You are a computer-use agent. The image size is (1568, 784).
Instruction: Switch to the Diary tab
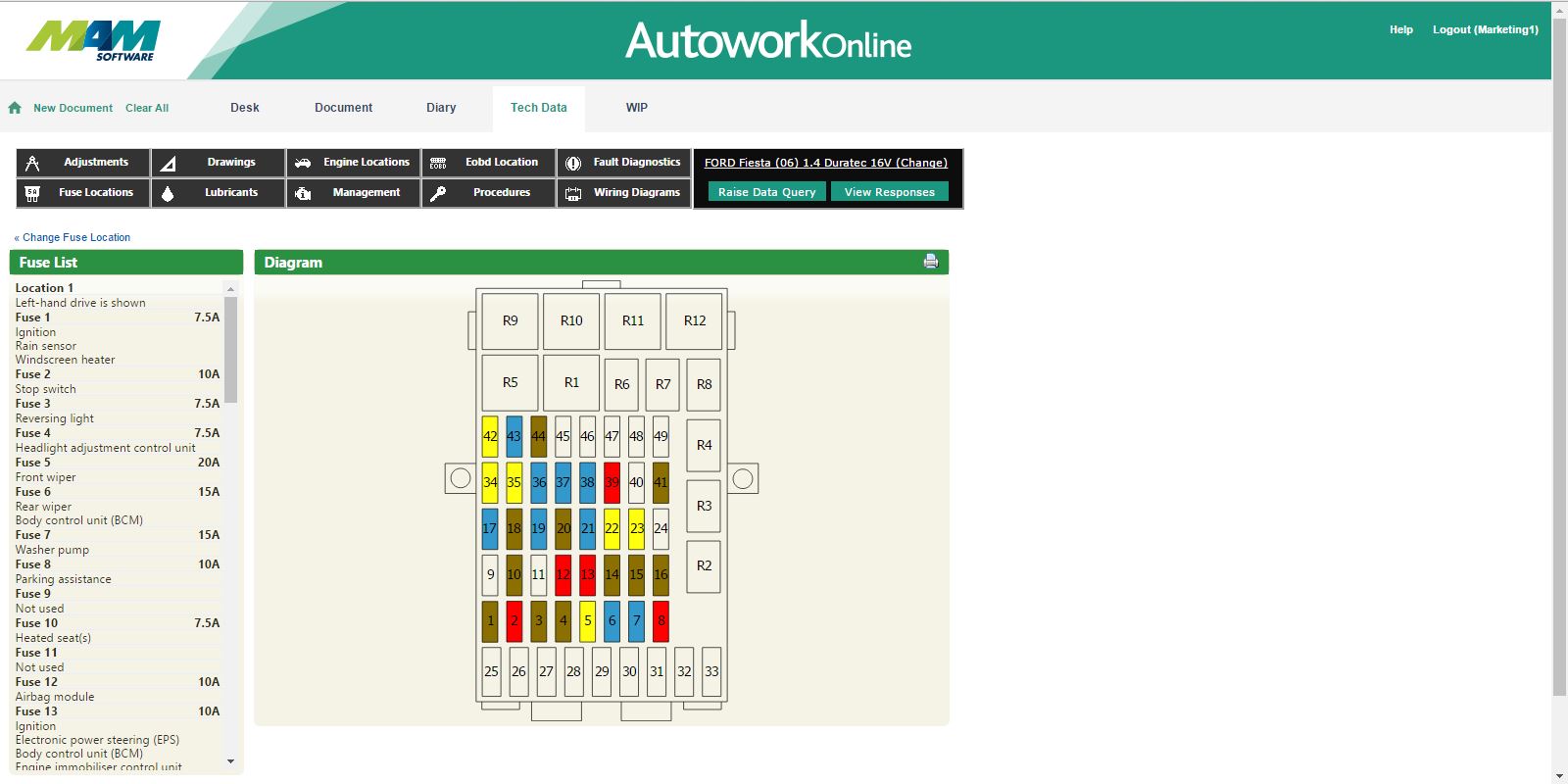coord(441,108)
